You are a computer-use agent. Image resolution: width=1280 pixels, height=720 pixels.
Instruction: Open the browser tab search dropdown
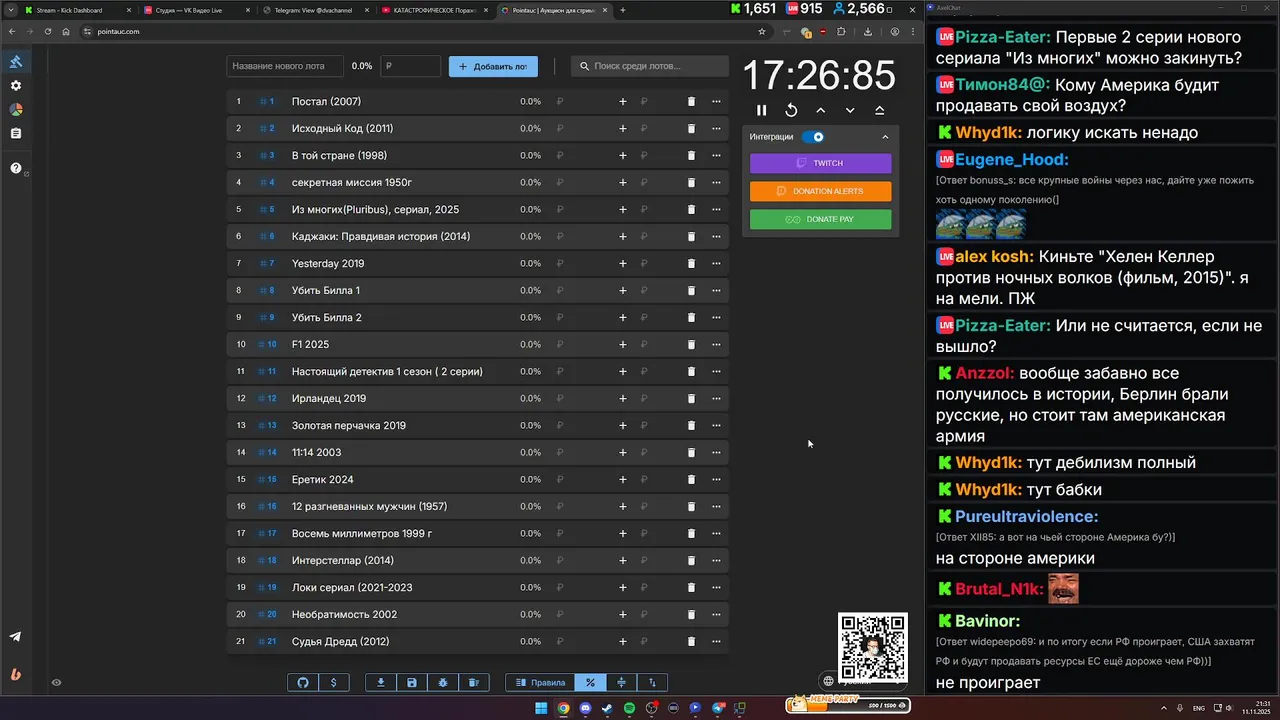click(10, 10)
